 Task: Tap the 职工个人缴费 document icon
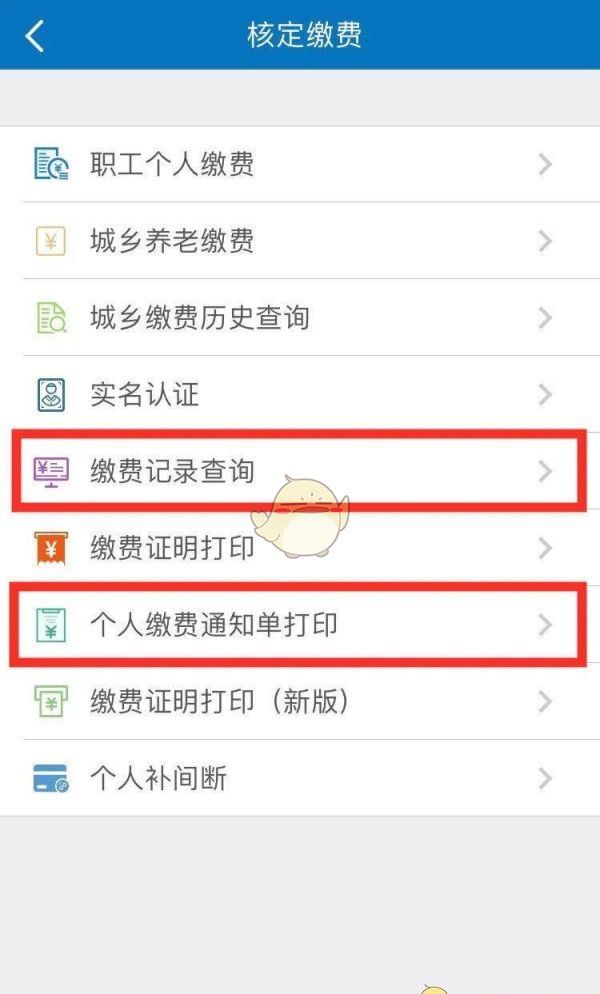tap(51, 164)
